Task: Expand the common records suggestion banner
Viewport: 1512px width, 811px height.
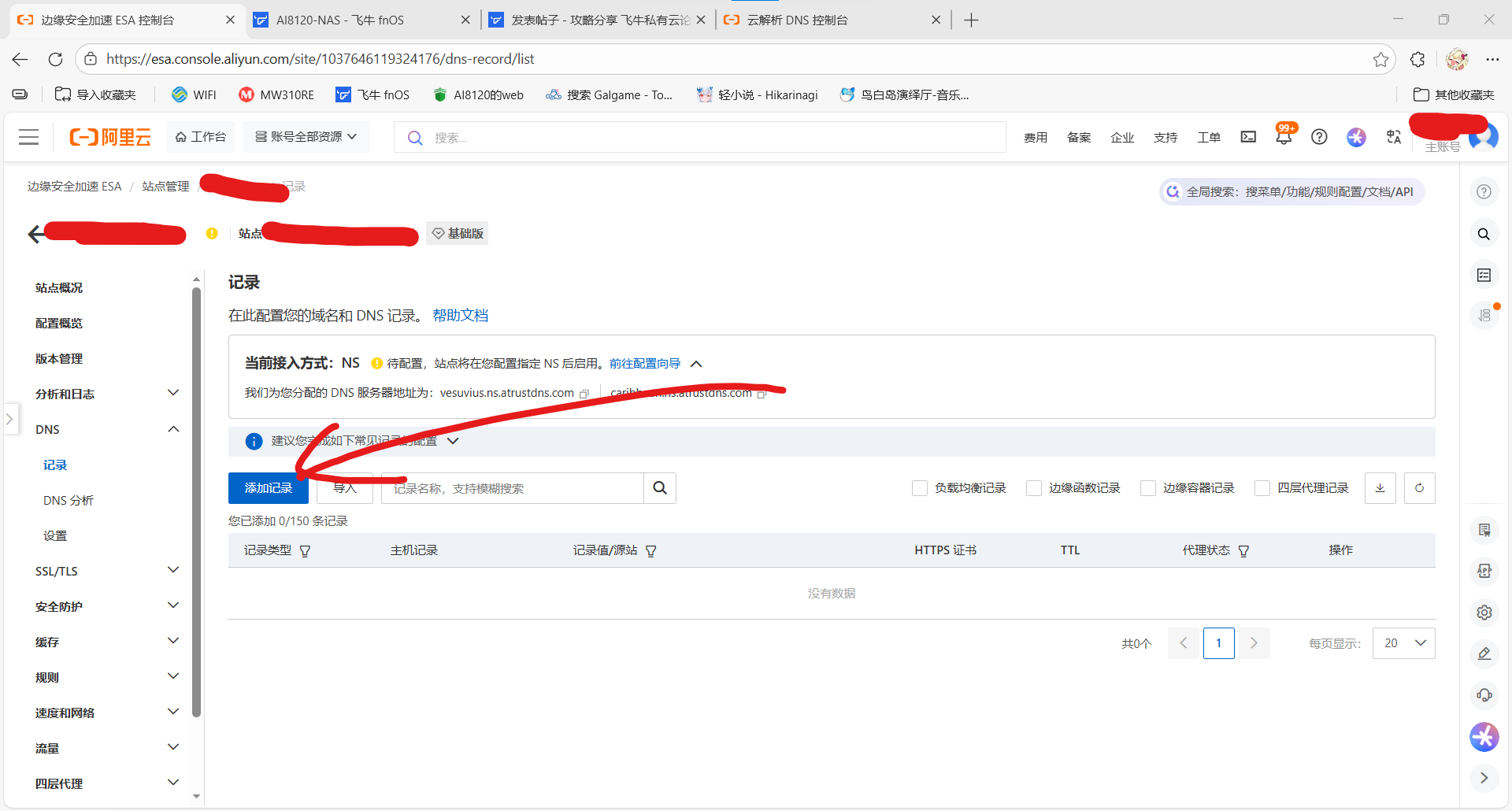Action: tap(453, 441)
